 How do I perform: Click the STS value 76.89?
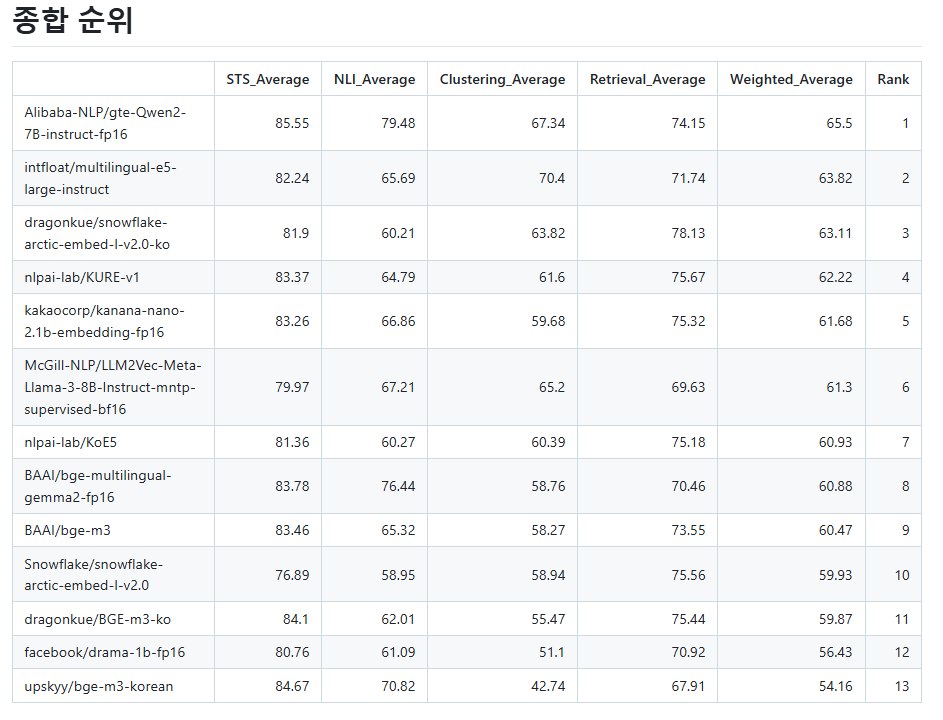292,575
